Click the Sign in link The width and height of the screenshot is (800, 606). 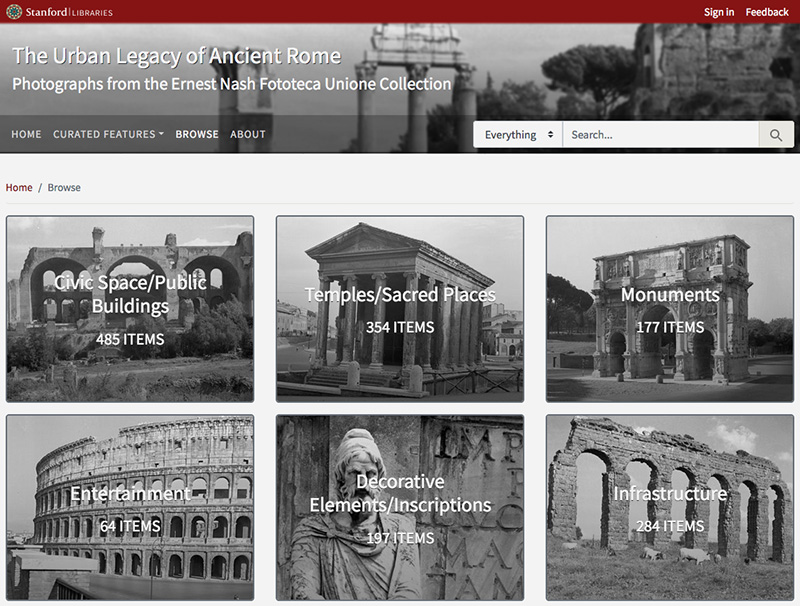coord(719,12)
